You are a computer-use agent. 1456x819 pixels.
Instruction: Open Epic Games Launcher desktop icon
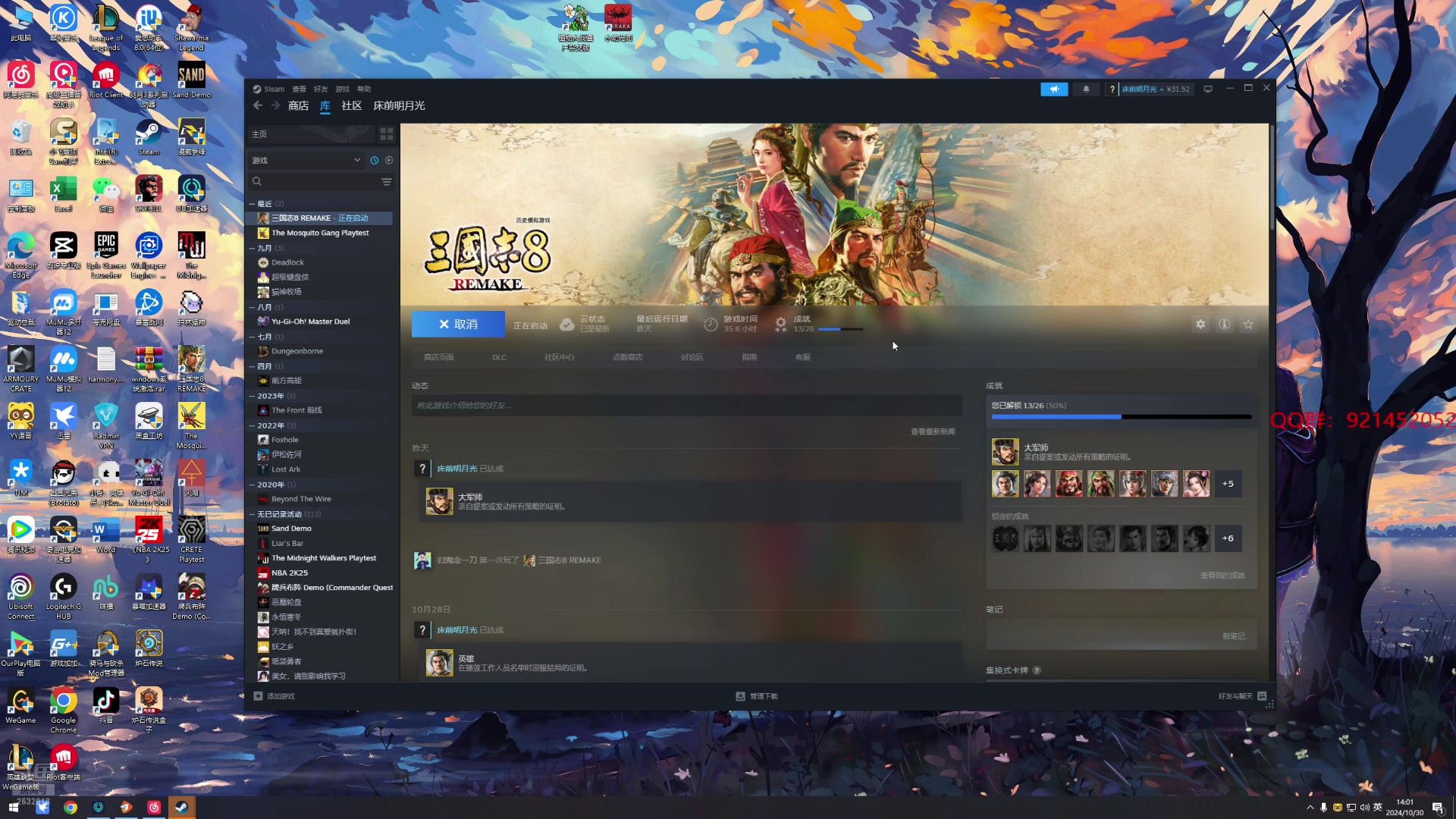pyautogui.click(x=106, y=256)
